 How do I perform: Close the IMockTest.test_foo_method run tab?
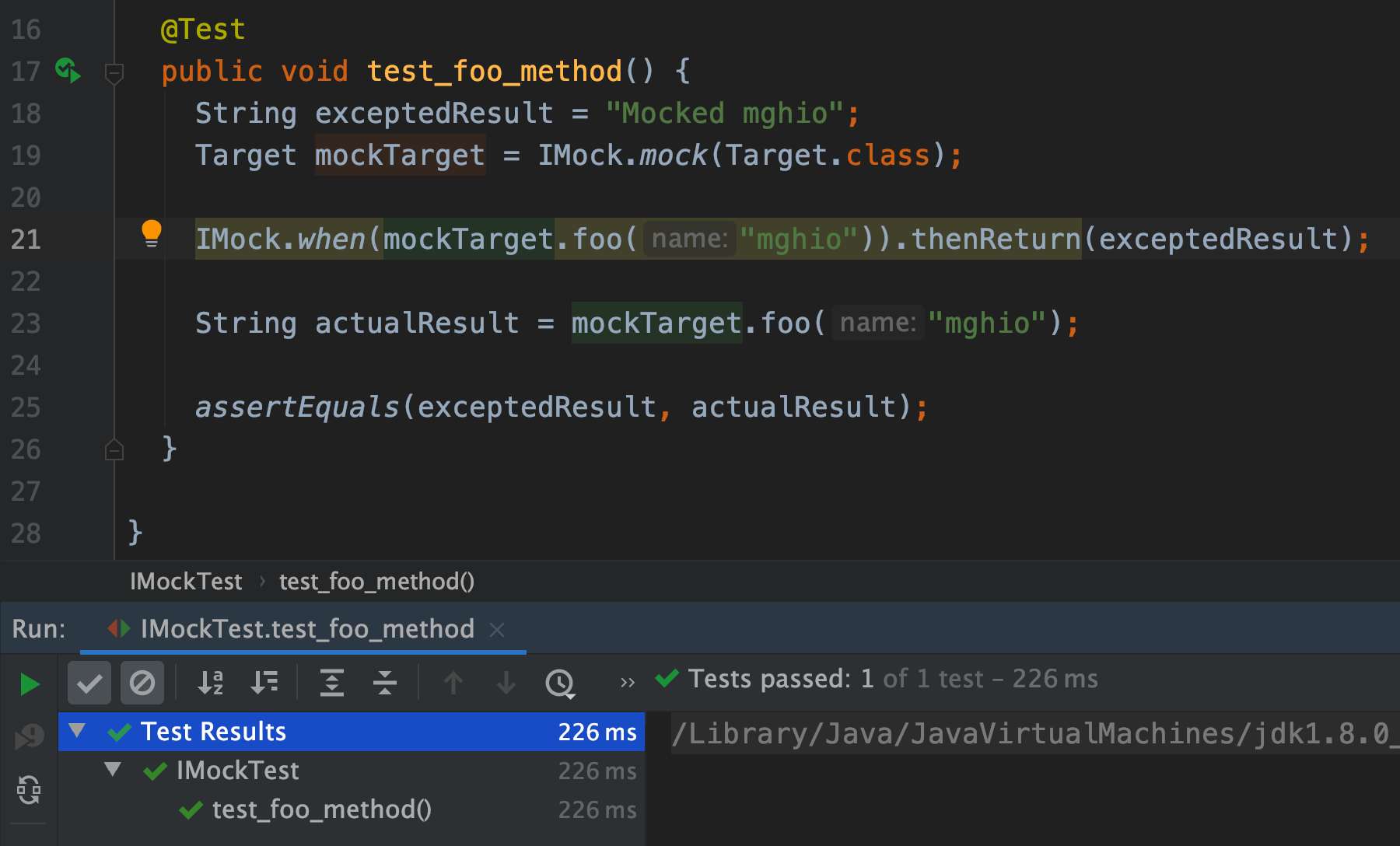[498, 629]
